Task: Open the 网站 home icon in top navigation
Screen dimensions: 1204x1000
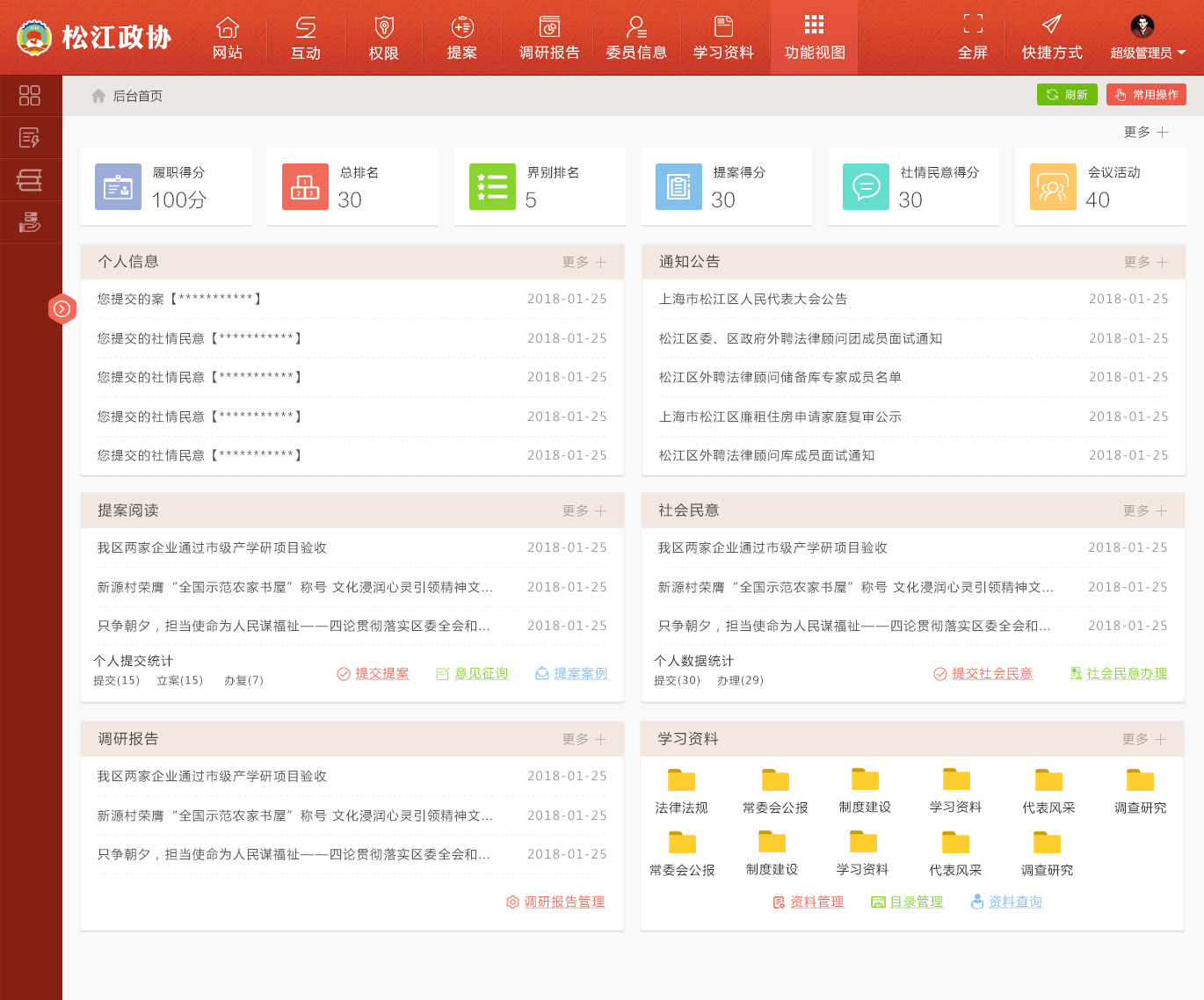Action: pyautogui.click(x=228, y=38)
